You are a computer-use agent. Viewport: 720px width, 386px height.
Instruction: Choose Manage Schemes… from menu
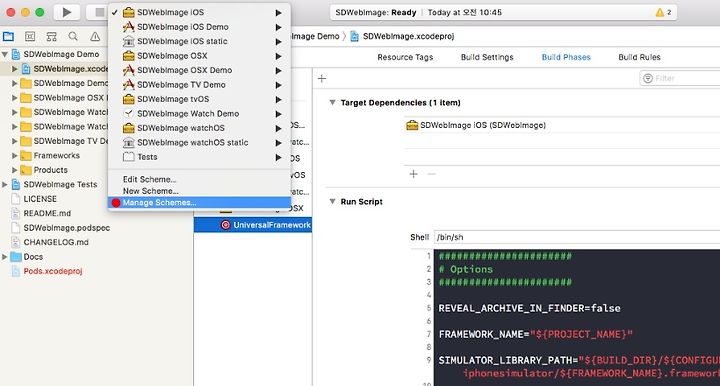(x=199, y=202)
